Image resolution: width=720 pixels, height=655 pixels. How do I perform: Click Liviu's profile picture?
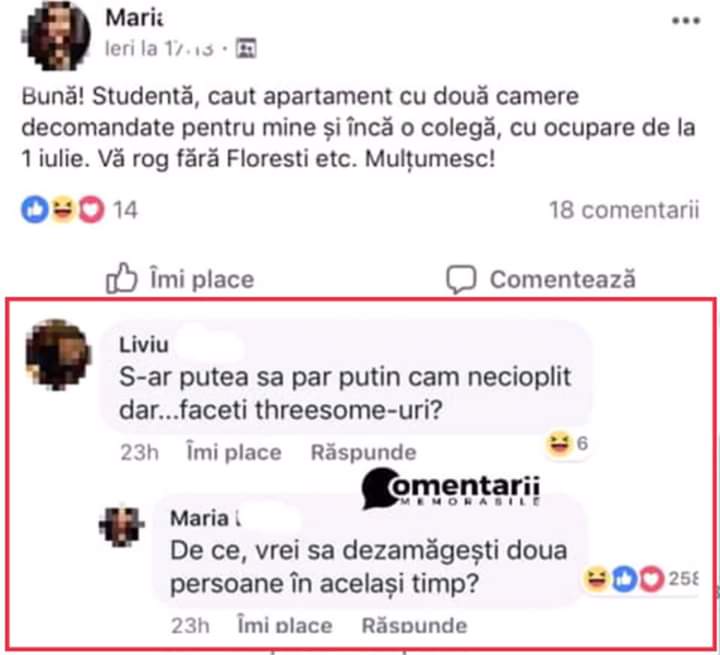(x=55, y=355)
